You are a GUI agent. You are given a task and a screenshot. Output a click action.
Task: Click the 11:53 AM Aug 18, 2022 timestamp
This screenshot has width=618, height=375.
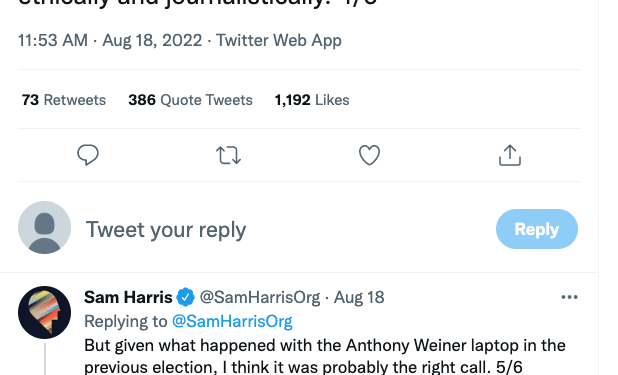[110, 40]
